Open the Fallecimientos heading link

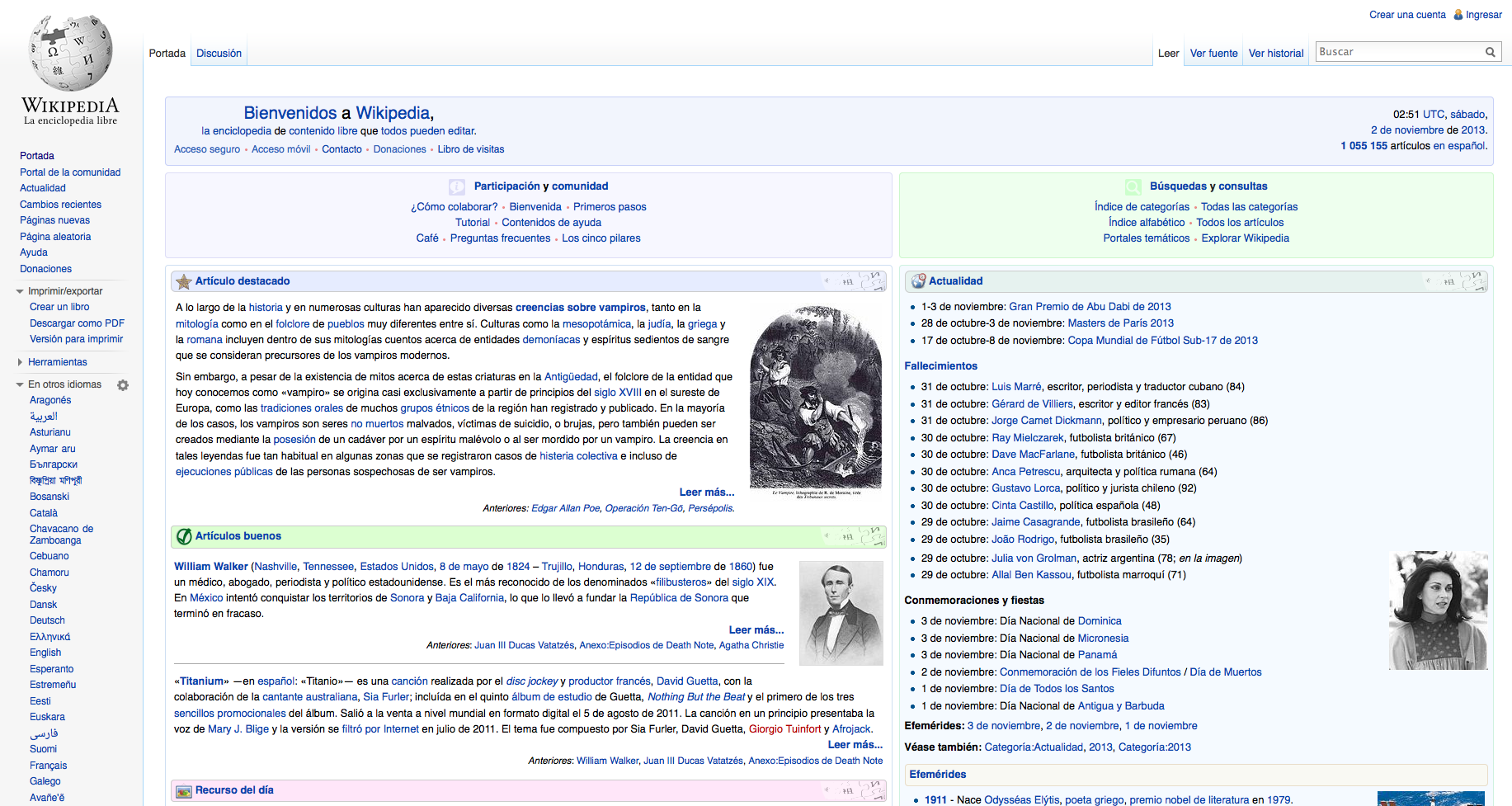pyautogui.click(x=940, y=366)
